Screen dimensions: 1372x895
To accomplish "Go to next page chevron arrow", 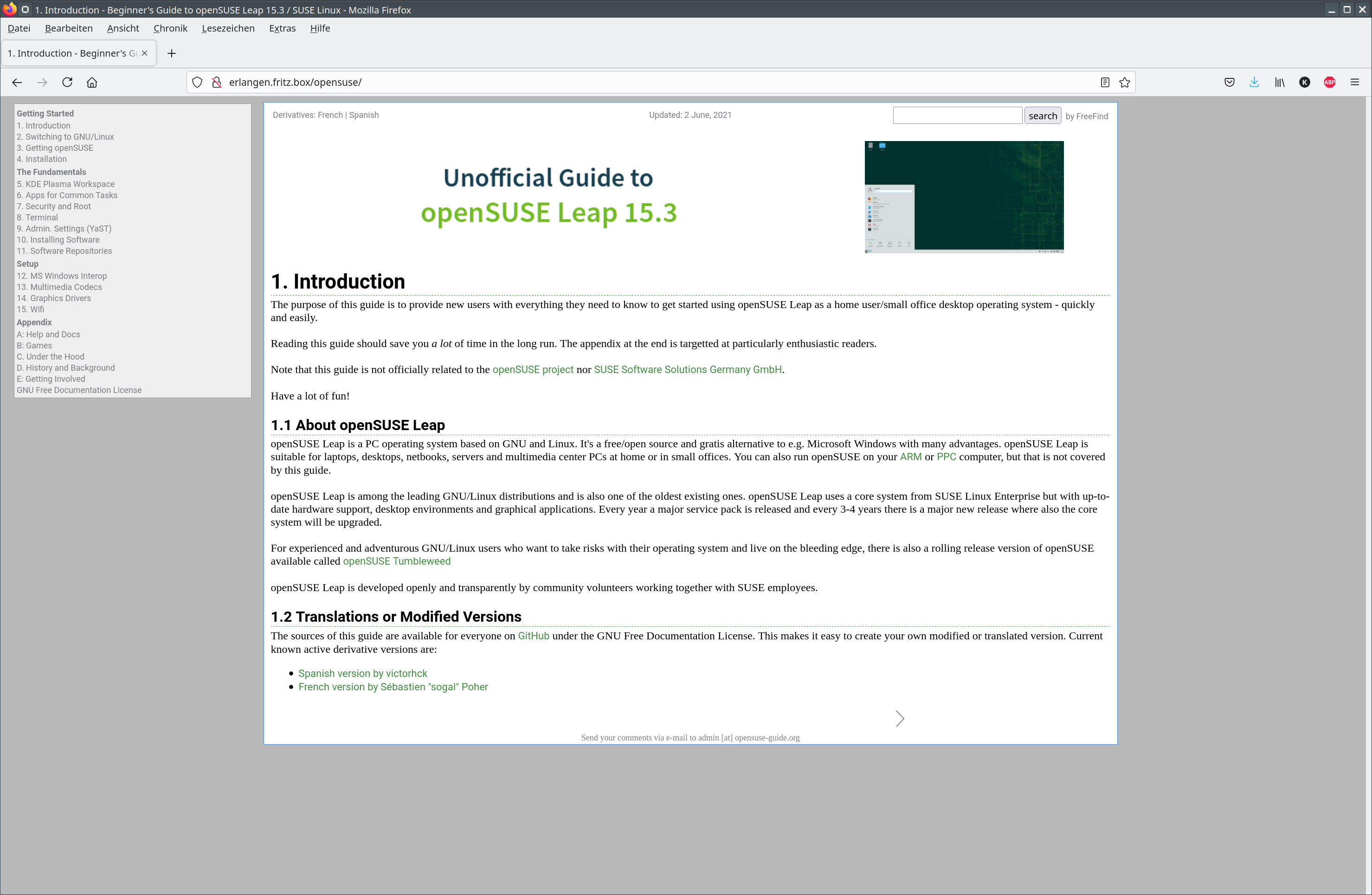I will (900, 719).
